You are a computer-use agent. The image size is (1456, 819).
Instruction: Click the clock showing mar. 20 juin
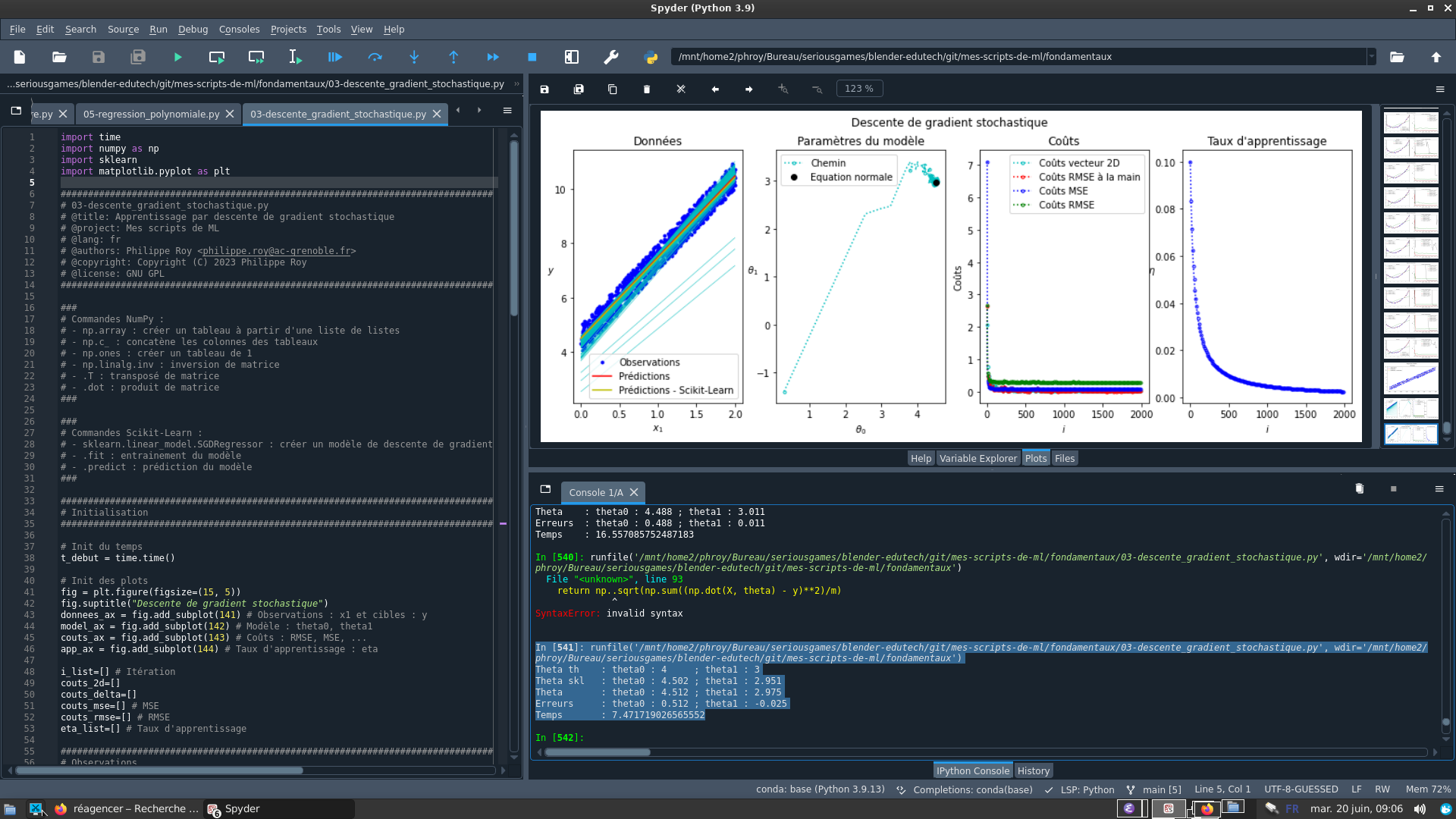click(1356, 808)
